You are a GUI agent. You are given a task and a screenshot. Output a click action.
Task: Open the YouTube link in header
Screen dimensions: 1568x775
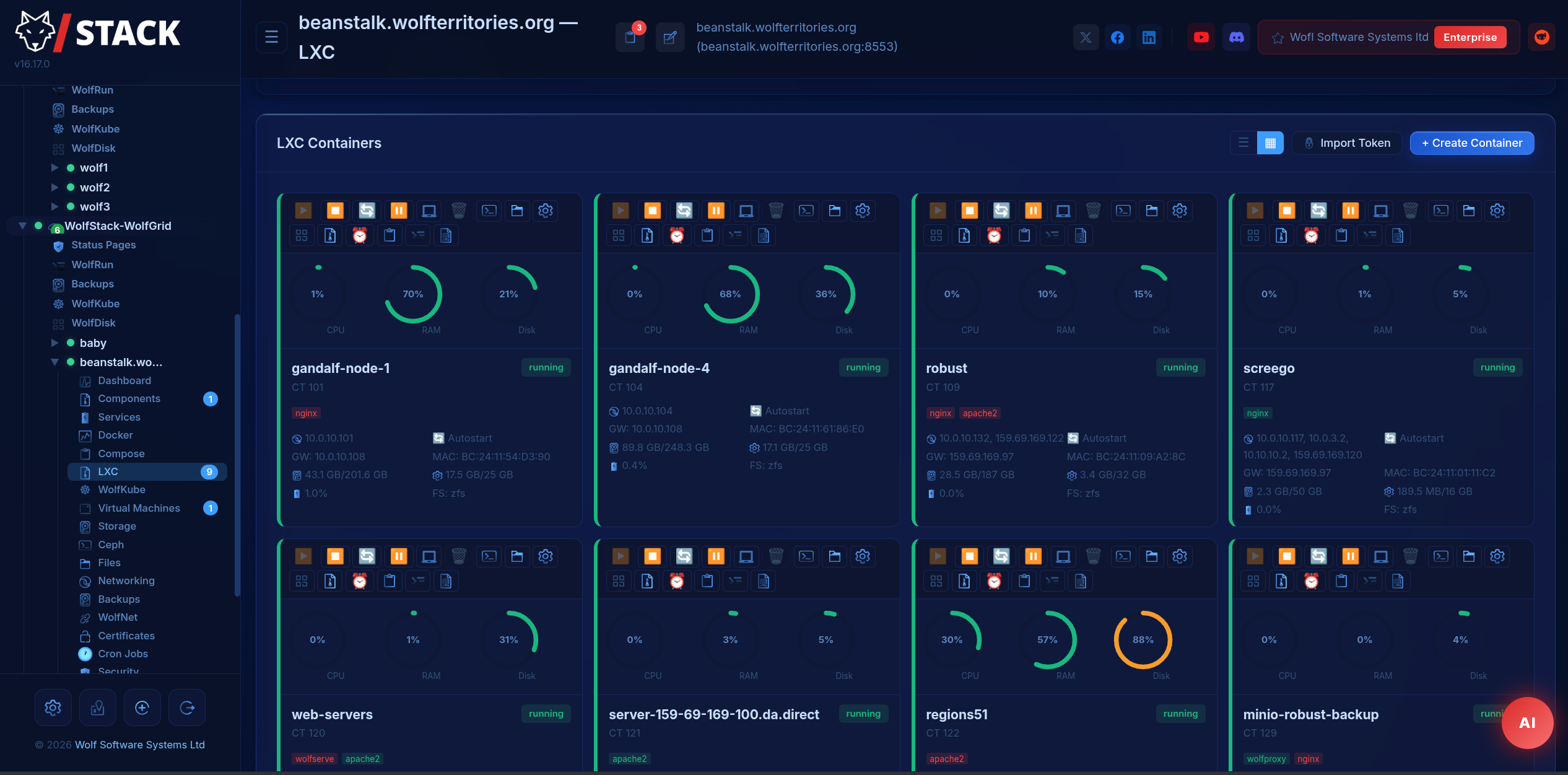coord(1201,37)
